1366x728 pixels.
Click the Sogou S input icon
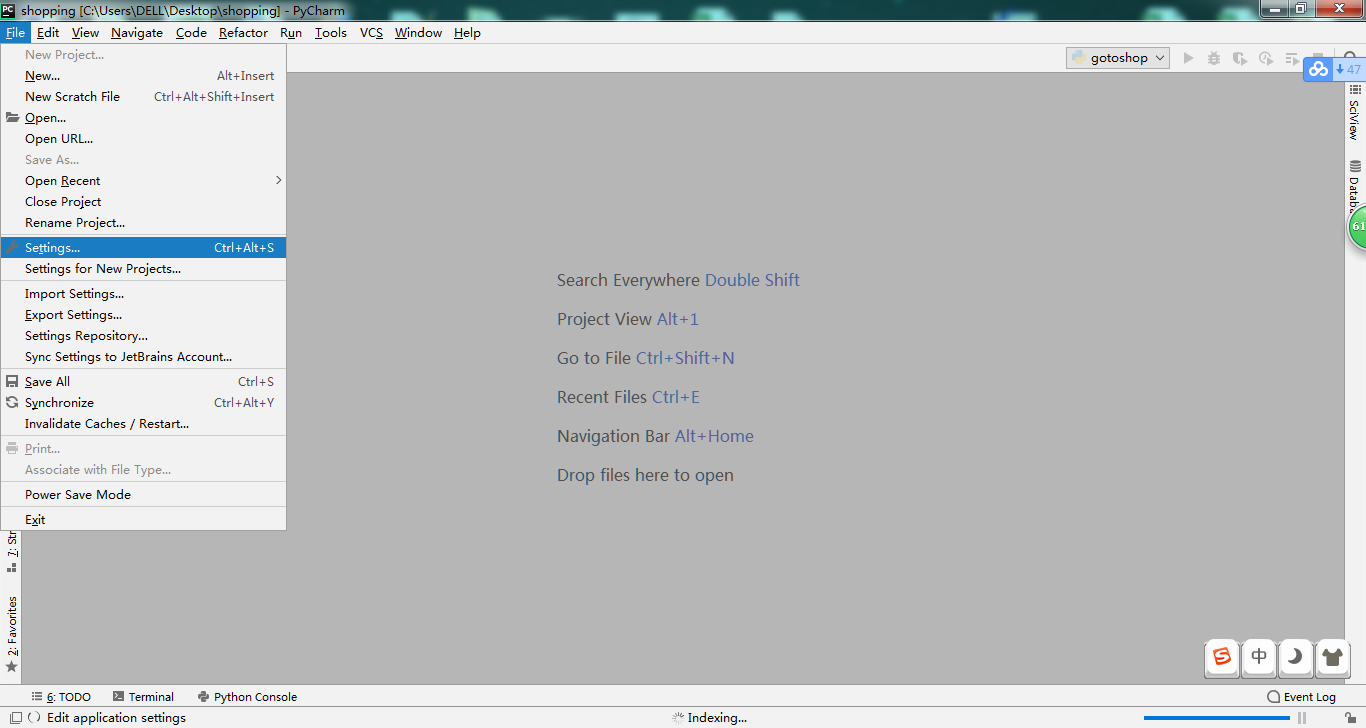pyautogui.click(x=1221, y=657)
